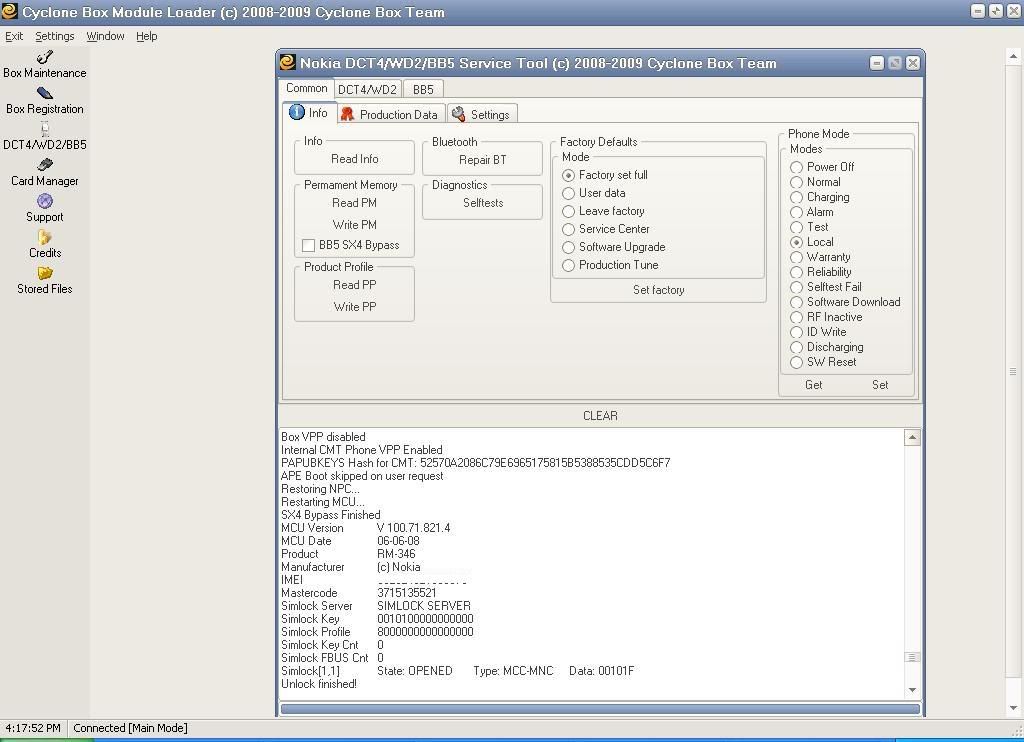Click the CLEAR log button
The height and width of the screenshot is (742, 1024).
pos(600,416)
